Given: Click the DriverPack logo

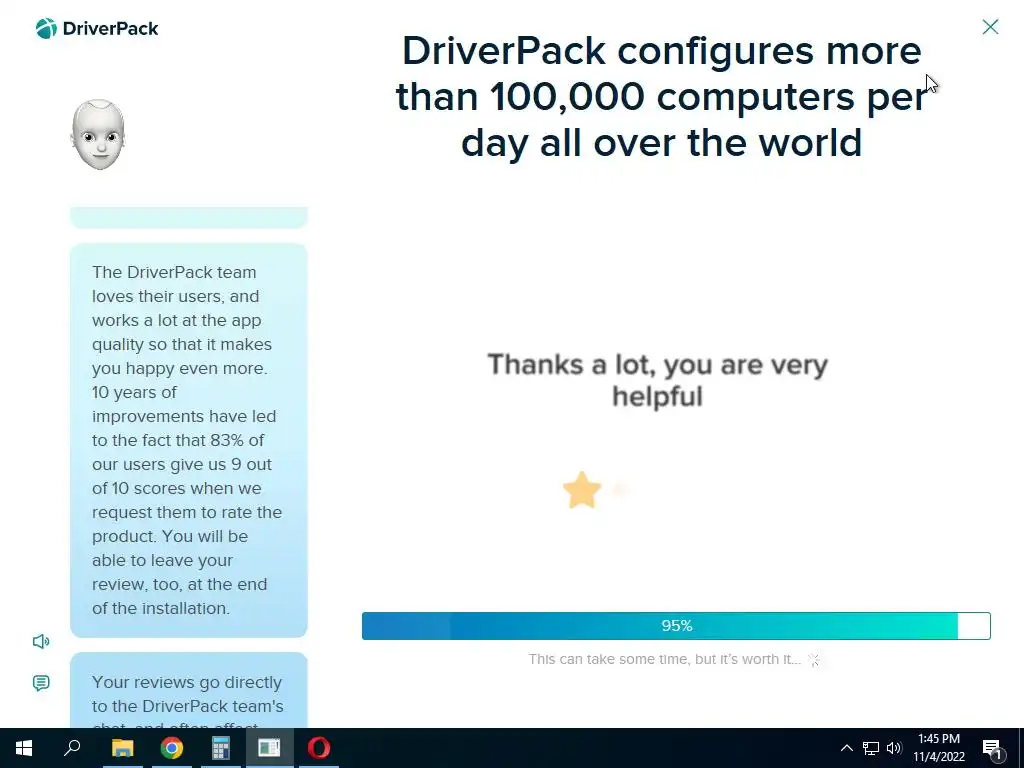Looking at the screenshot, I should [97, 29].
